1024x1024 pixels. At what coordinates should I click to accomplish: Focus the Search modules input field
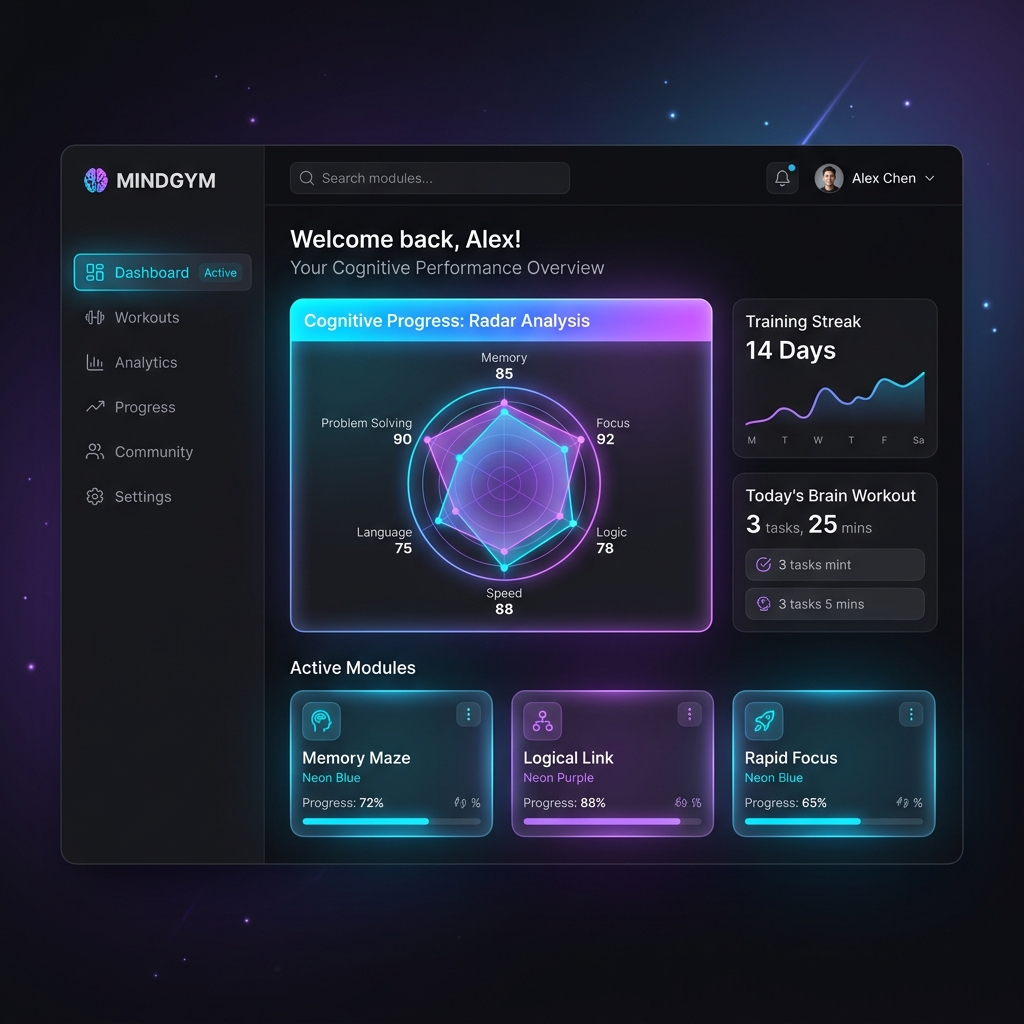[x=430, y=178]
